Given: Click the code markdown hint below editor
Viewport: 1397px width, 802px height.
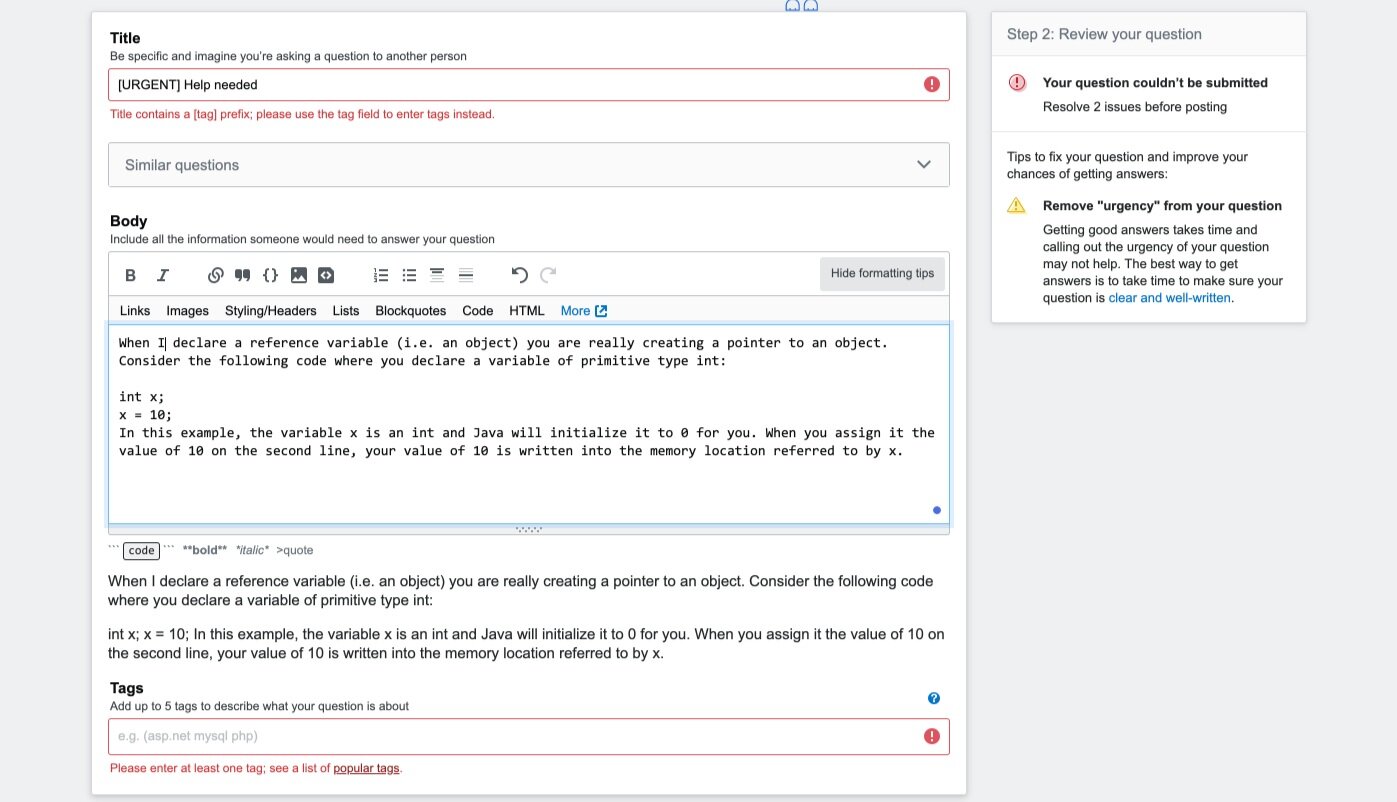Looking at the screenshot, I should (x=142, y=550).
